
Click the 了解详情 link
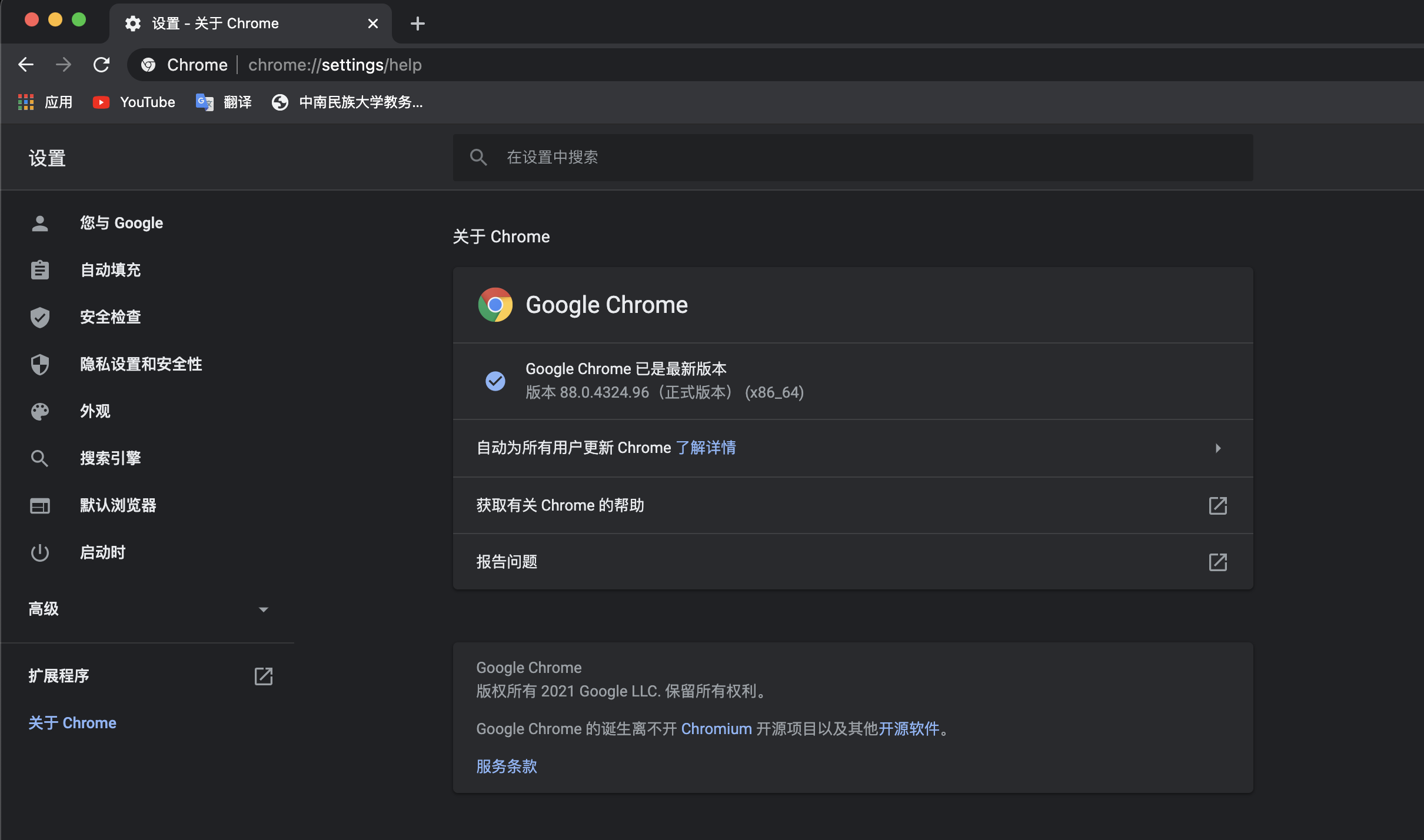tap(706, 448)
